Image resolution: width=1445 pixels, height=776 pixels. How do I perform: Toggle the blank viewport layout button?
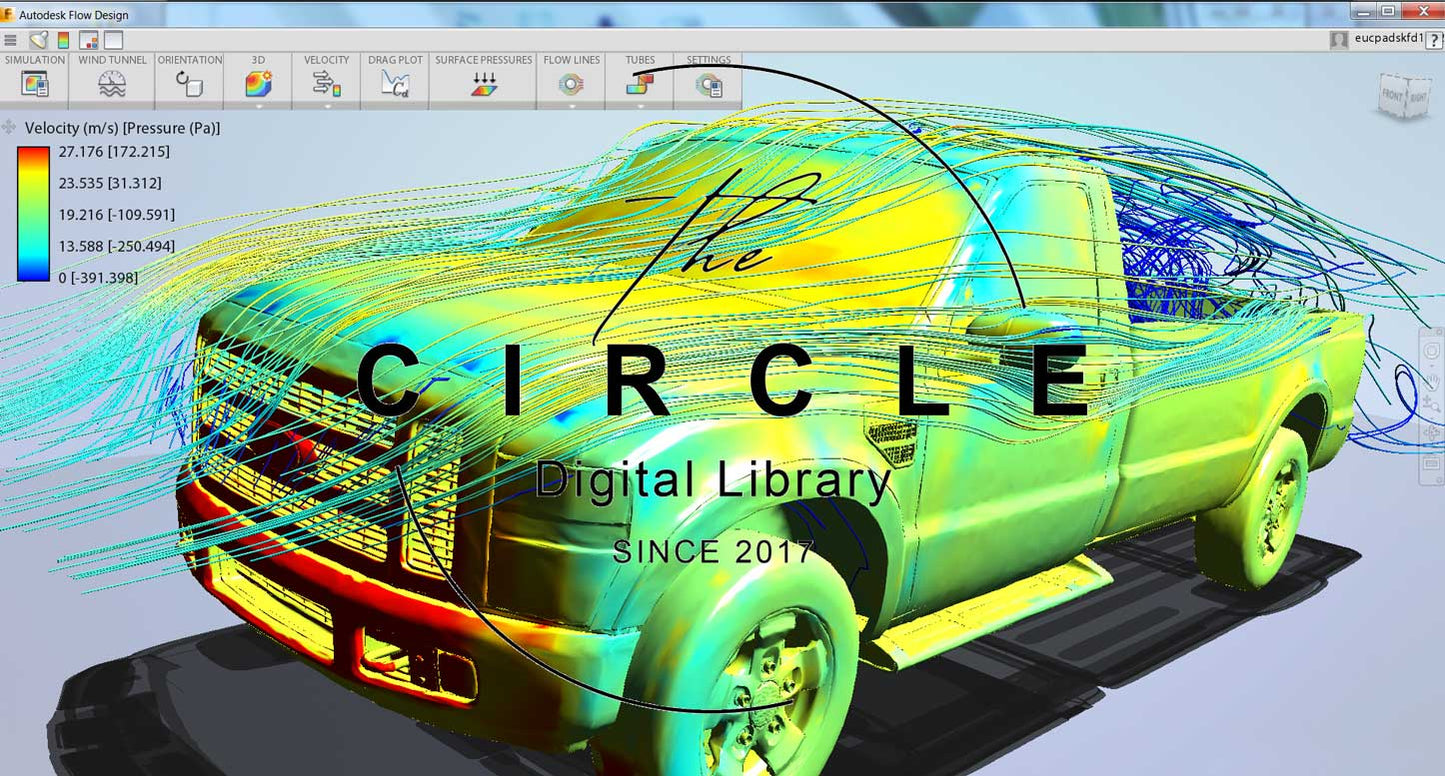tap(113, 40)
